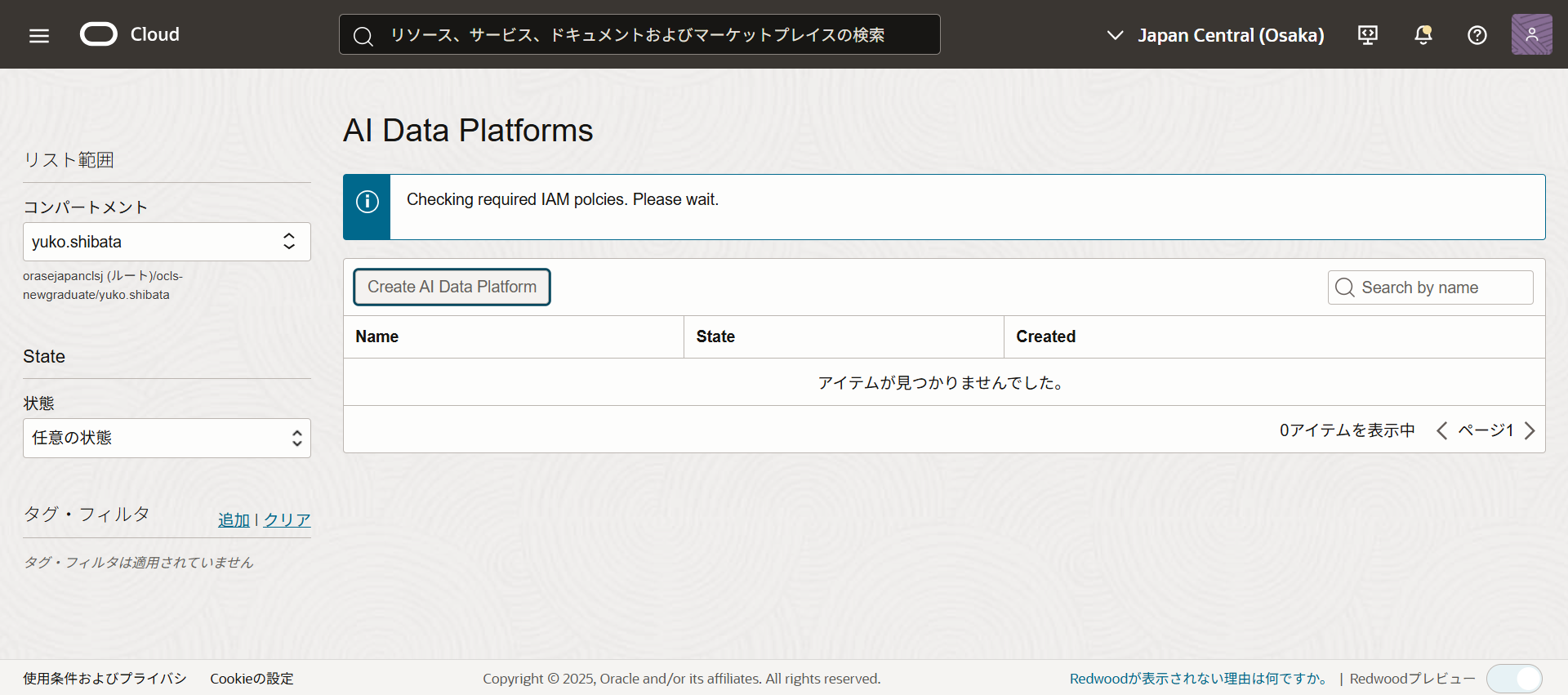This screenshot has height=695, width=1568.
Task: Open the notifications bell
Action: (1423, 34)
